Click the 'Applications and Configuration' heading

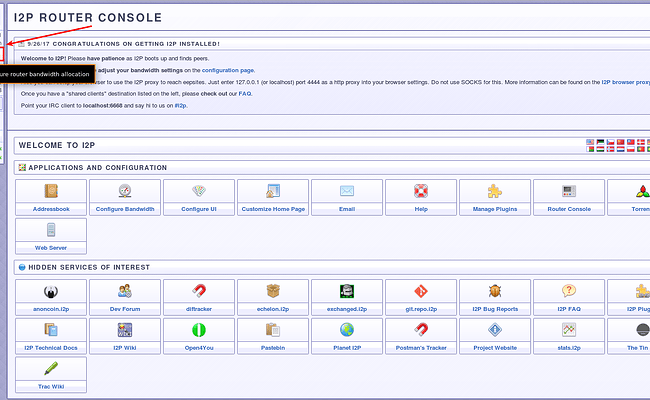coord(97,168)
